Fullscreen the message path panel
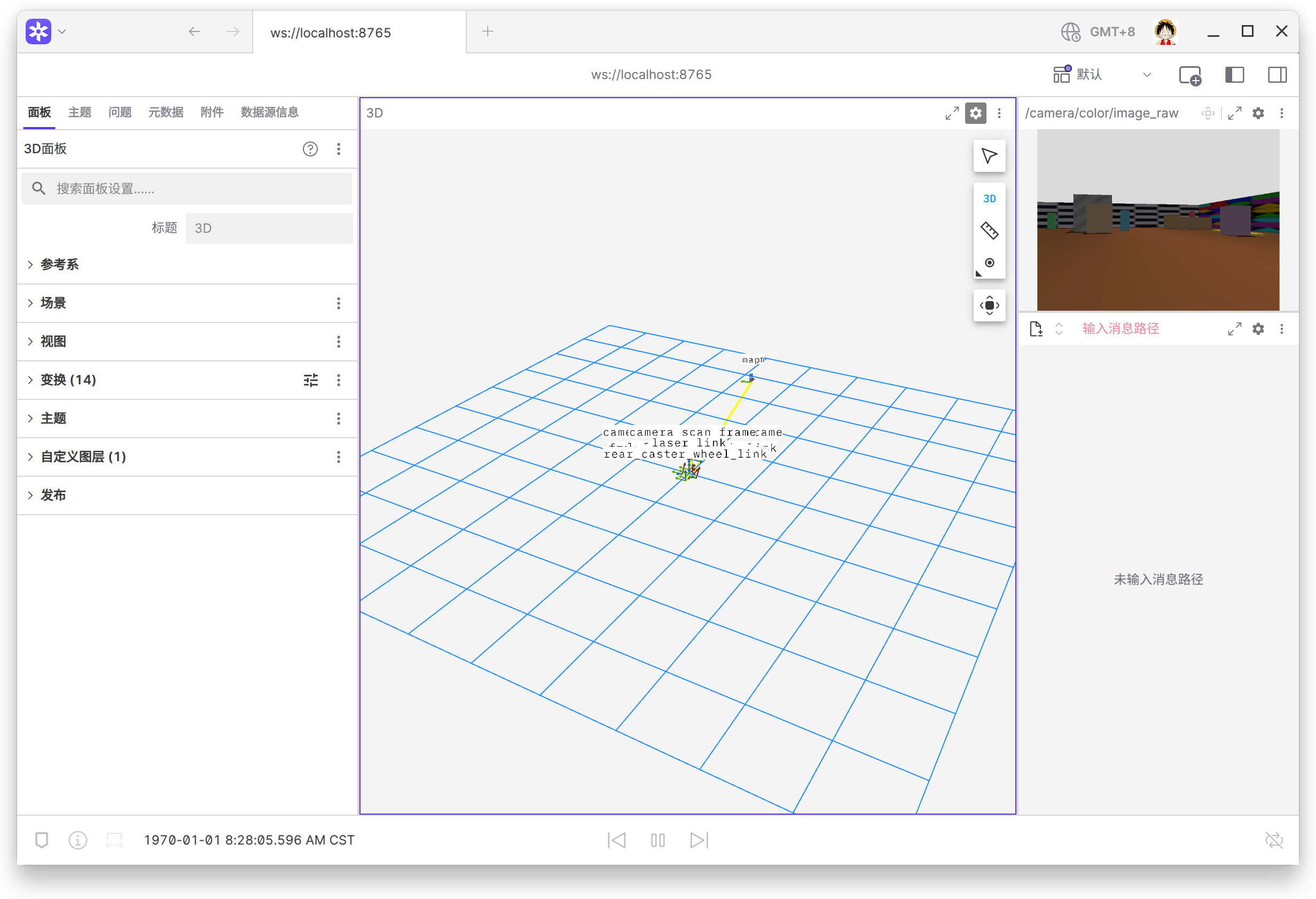Image resolution: width=1316 pixels, height=899 pixels. [1234, 329]
